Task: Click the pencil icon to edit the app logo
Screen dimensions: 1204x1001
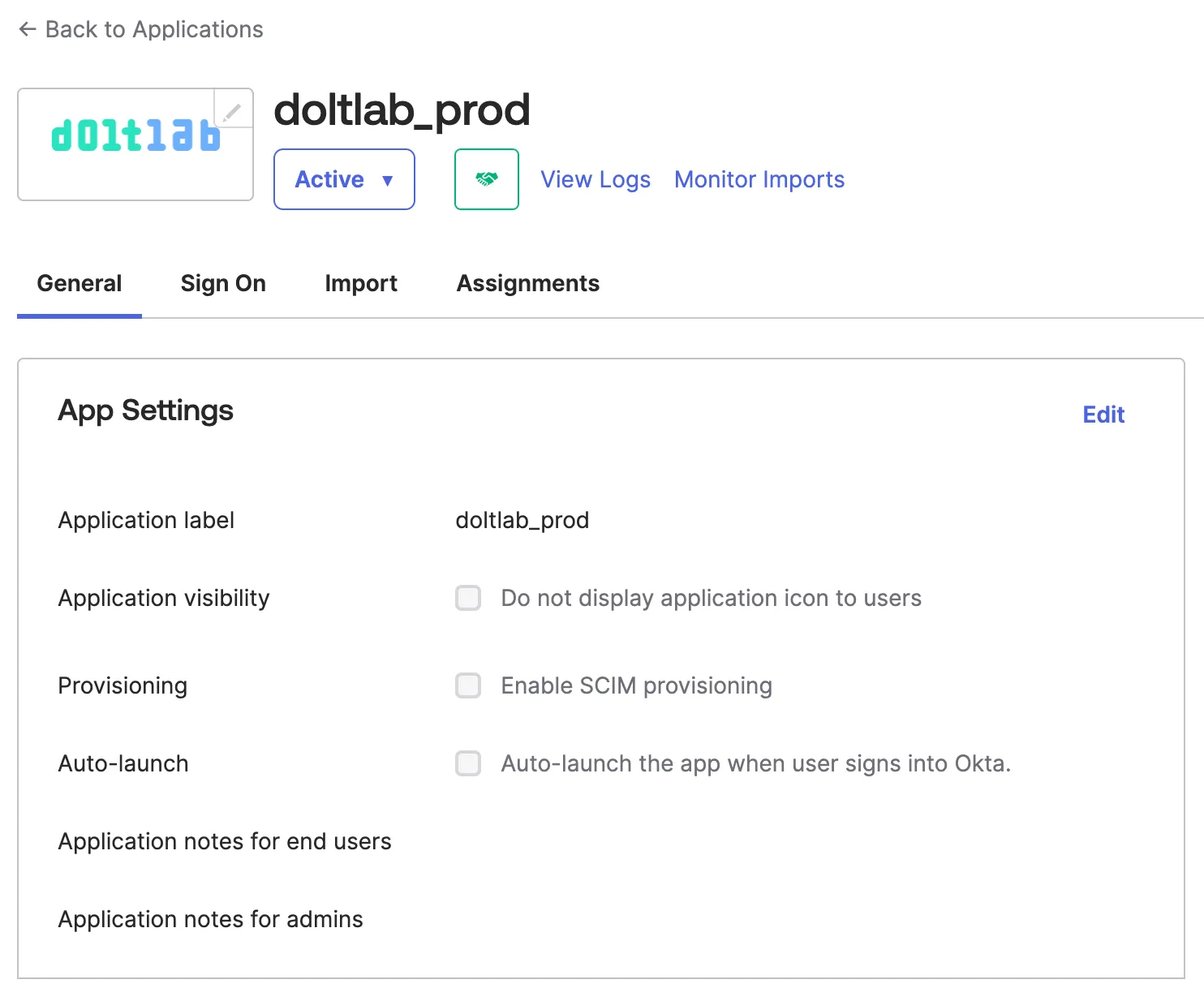Action: [x=234, y=110]
